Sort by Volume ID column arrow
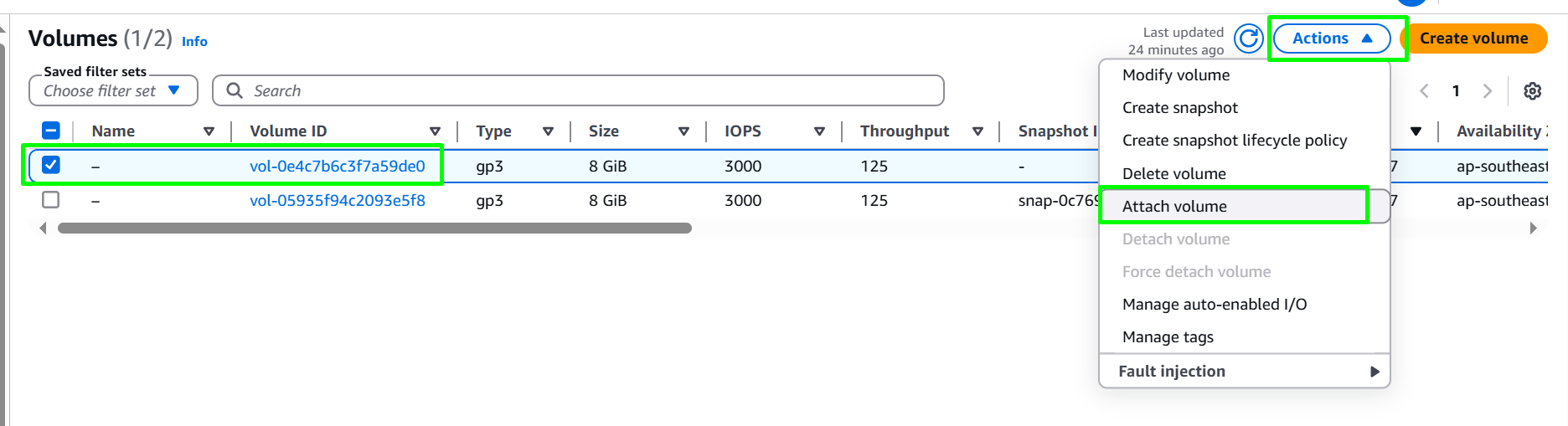Viewport: 1568px width, 426px height. 435,131
